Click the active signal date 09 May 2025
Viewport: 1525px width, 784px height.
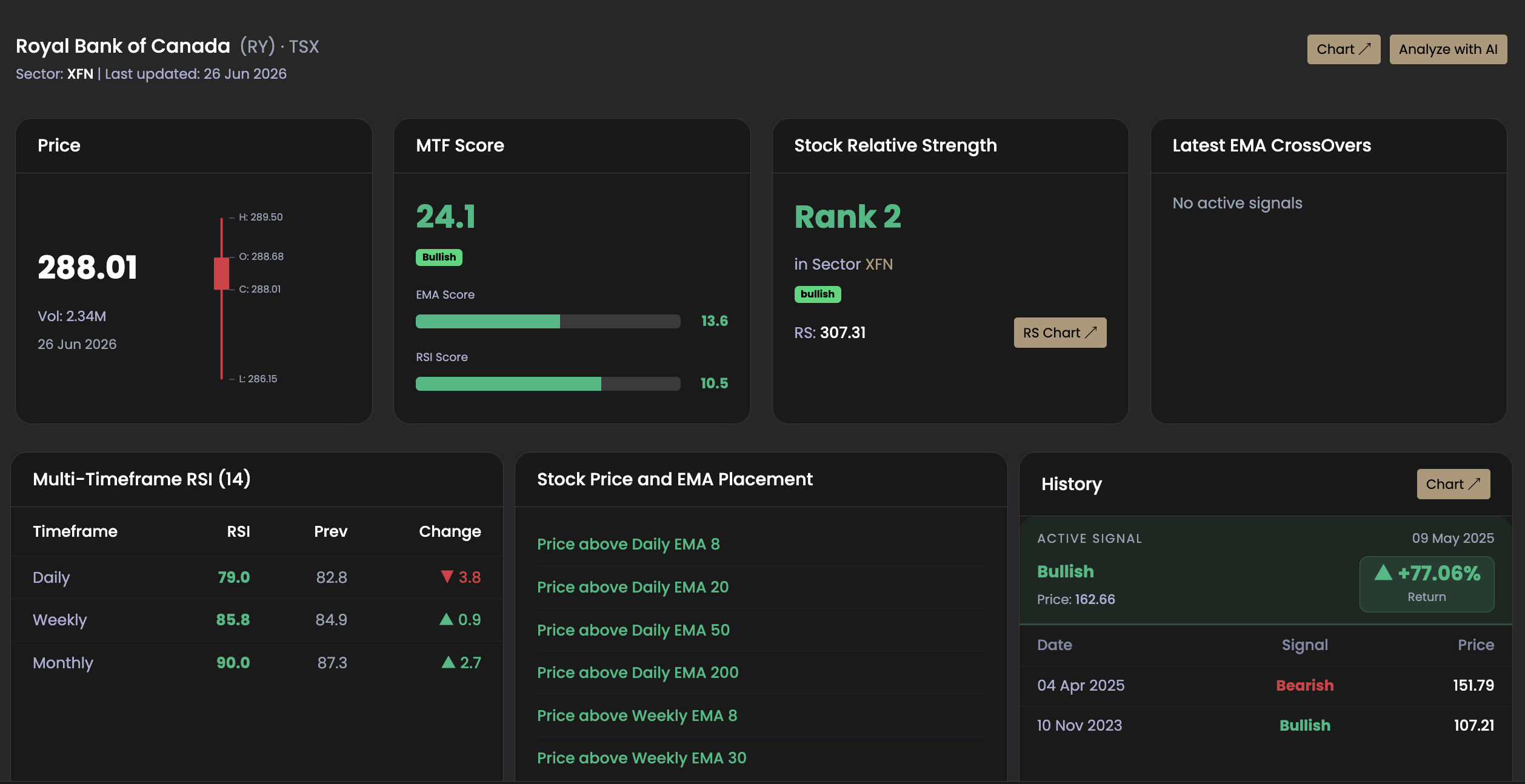coord(1453,538)
